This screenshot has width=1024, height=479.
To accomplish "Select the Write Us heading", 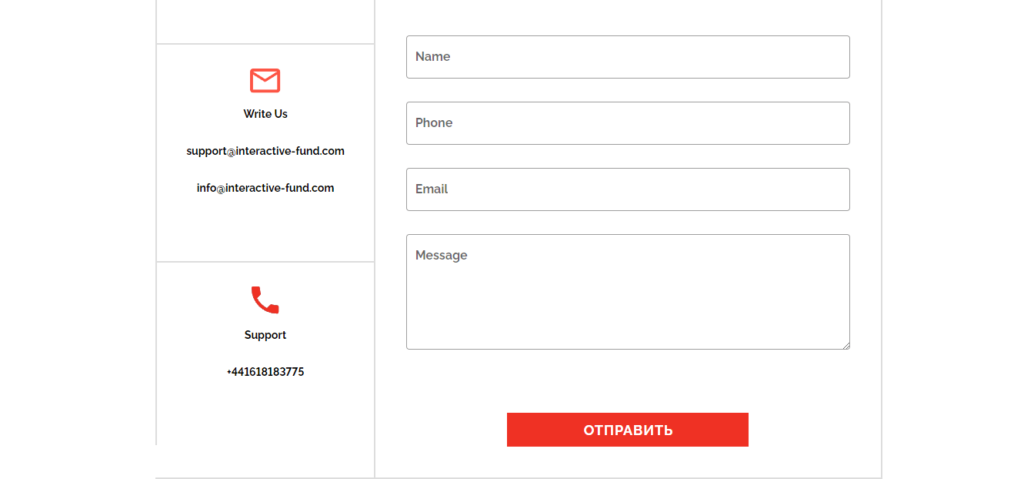I will point(265,114).
